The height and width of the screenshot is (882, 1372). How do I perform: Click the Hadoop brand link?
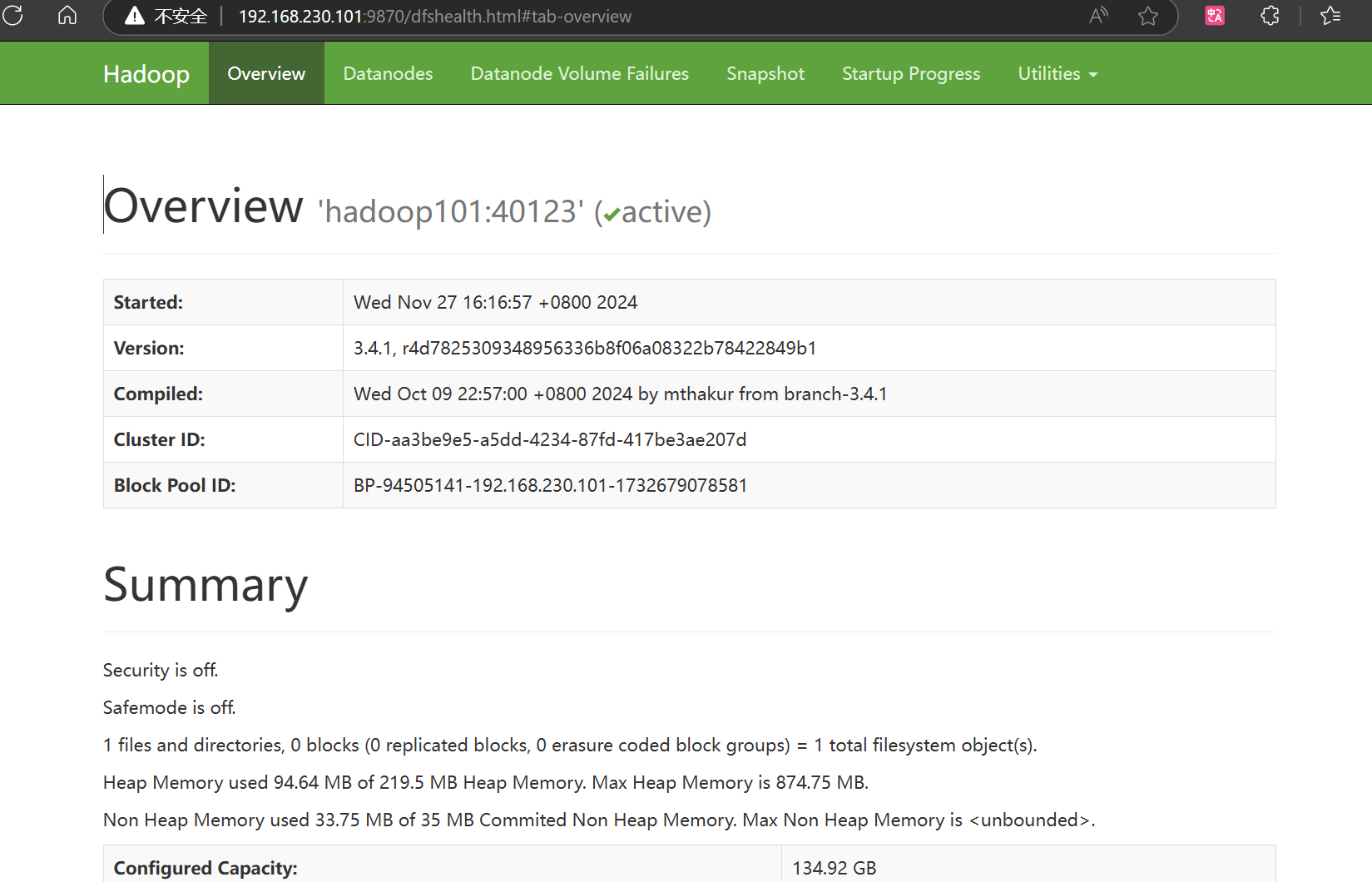146,74
